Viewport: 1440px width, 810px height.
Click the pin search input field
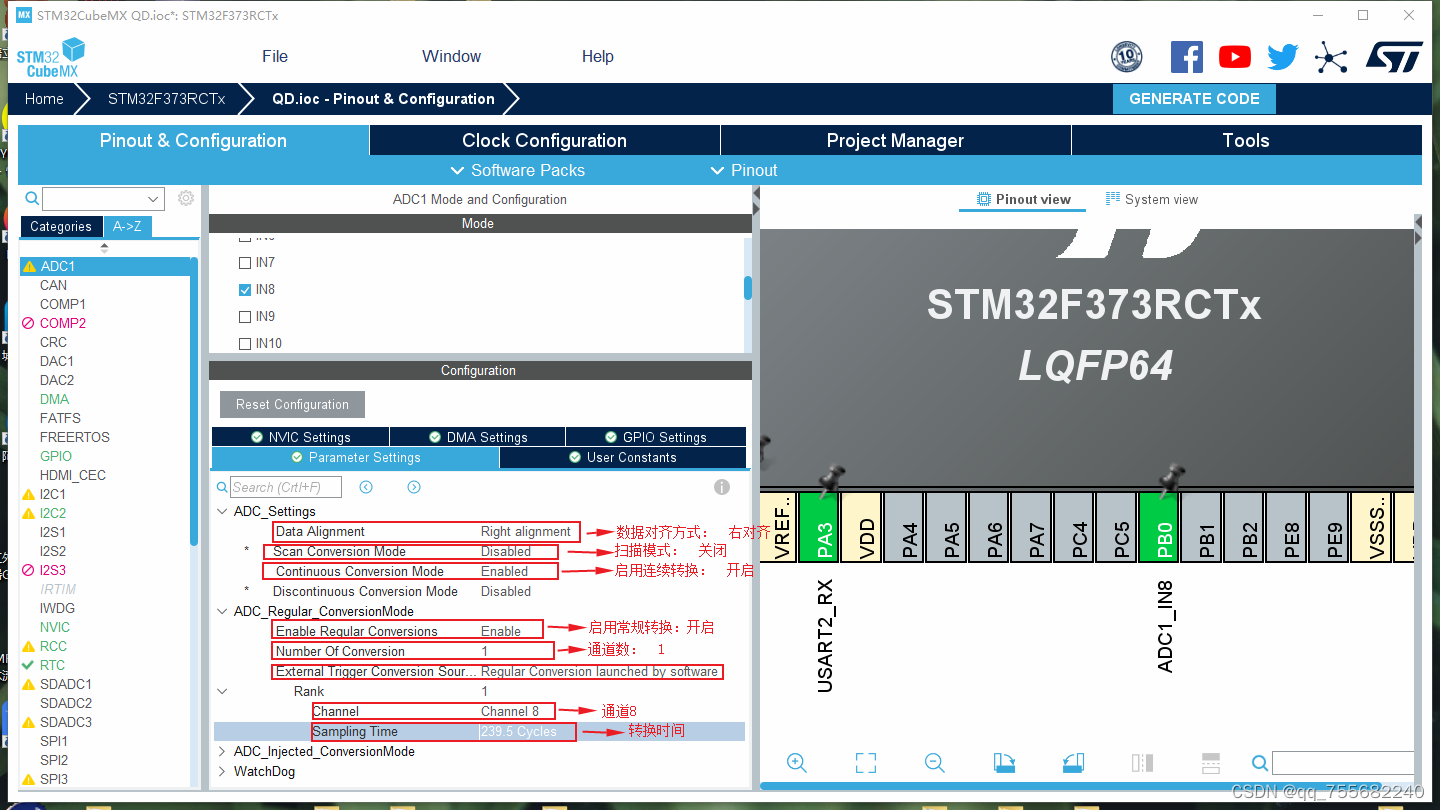(1342, 764)
